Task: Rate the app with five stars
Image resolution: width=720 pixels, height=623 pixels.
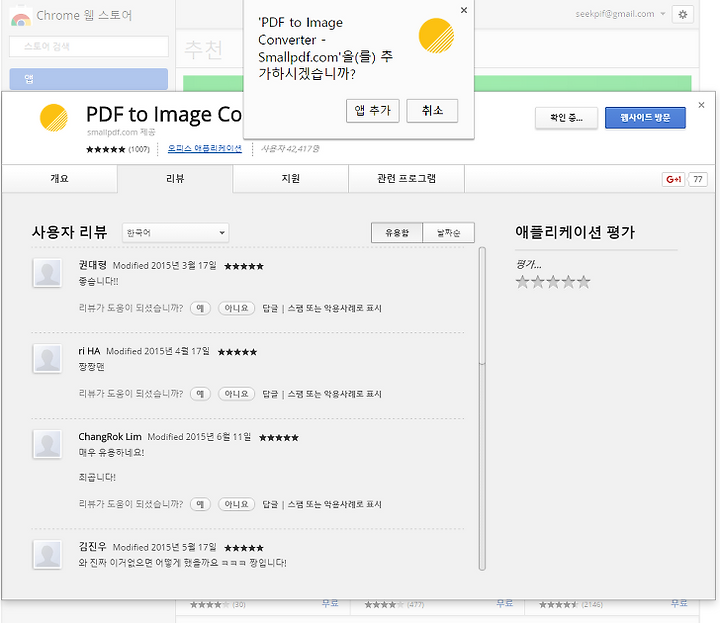Action: [583, 281]
